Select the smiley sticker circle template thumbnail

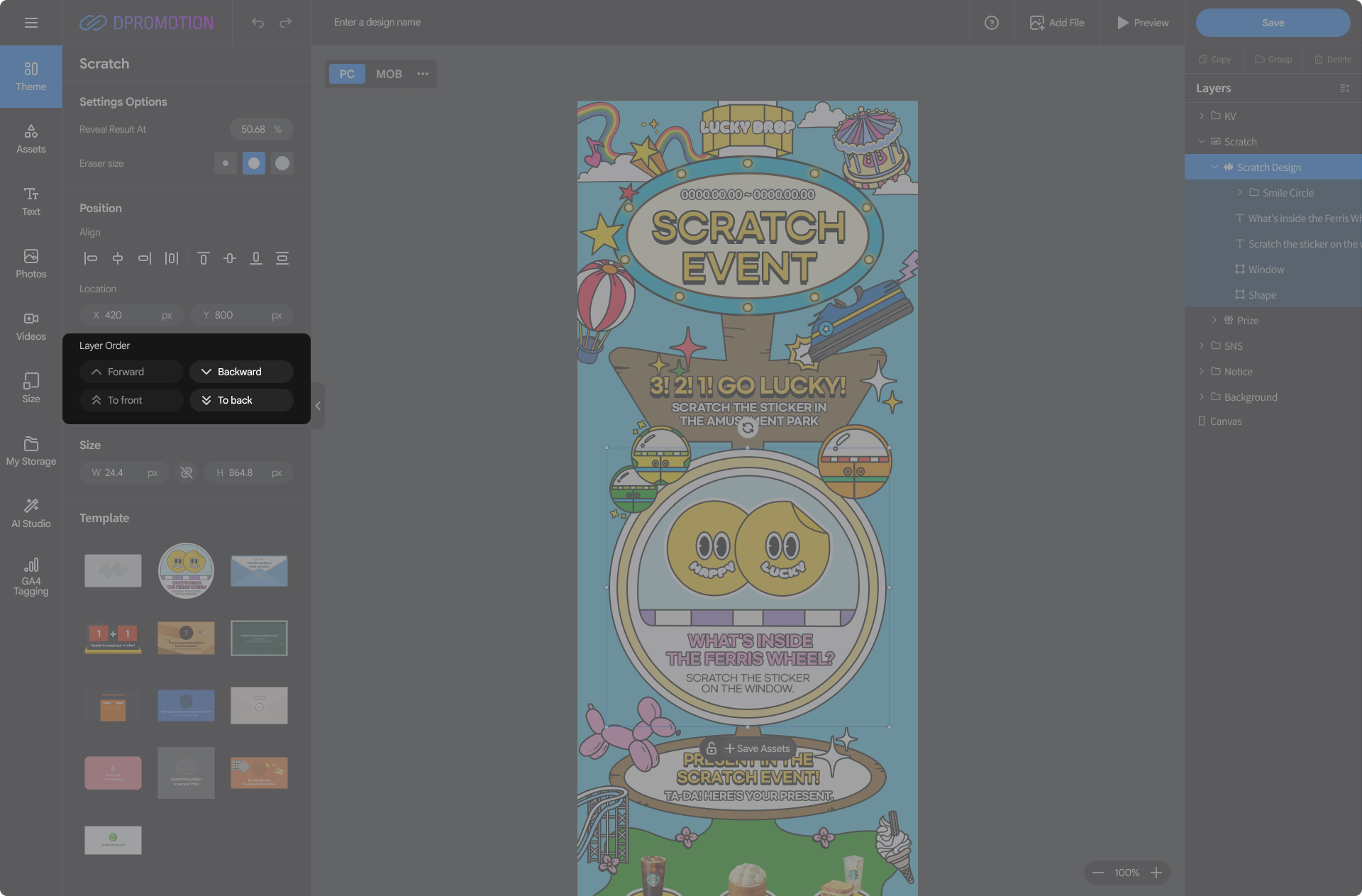pos(186,570)
